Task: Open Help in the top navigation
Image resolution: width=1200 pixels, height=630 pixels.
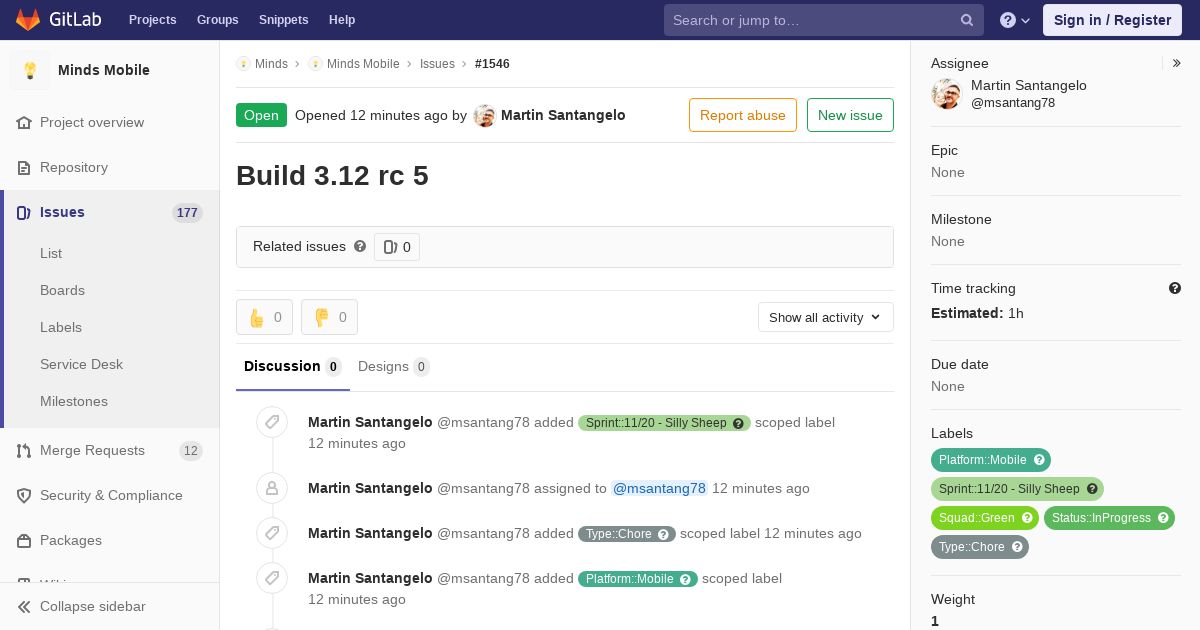Action: (342, 20)
